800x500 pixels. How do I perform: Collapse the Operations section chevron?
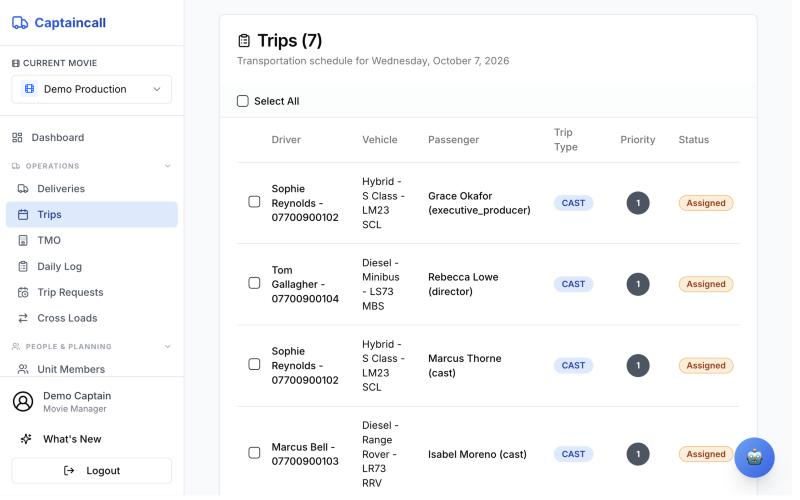click(167, 166)
